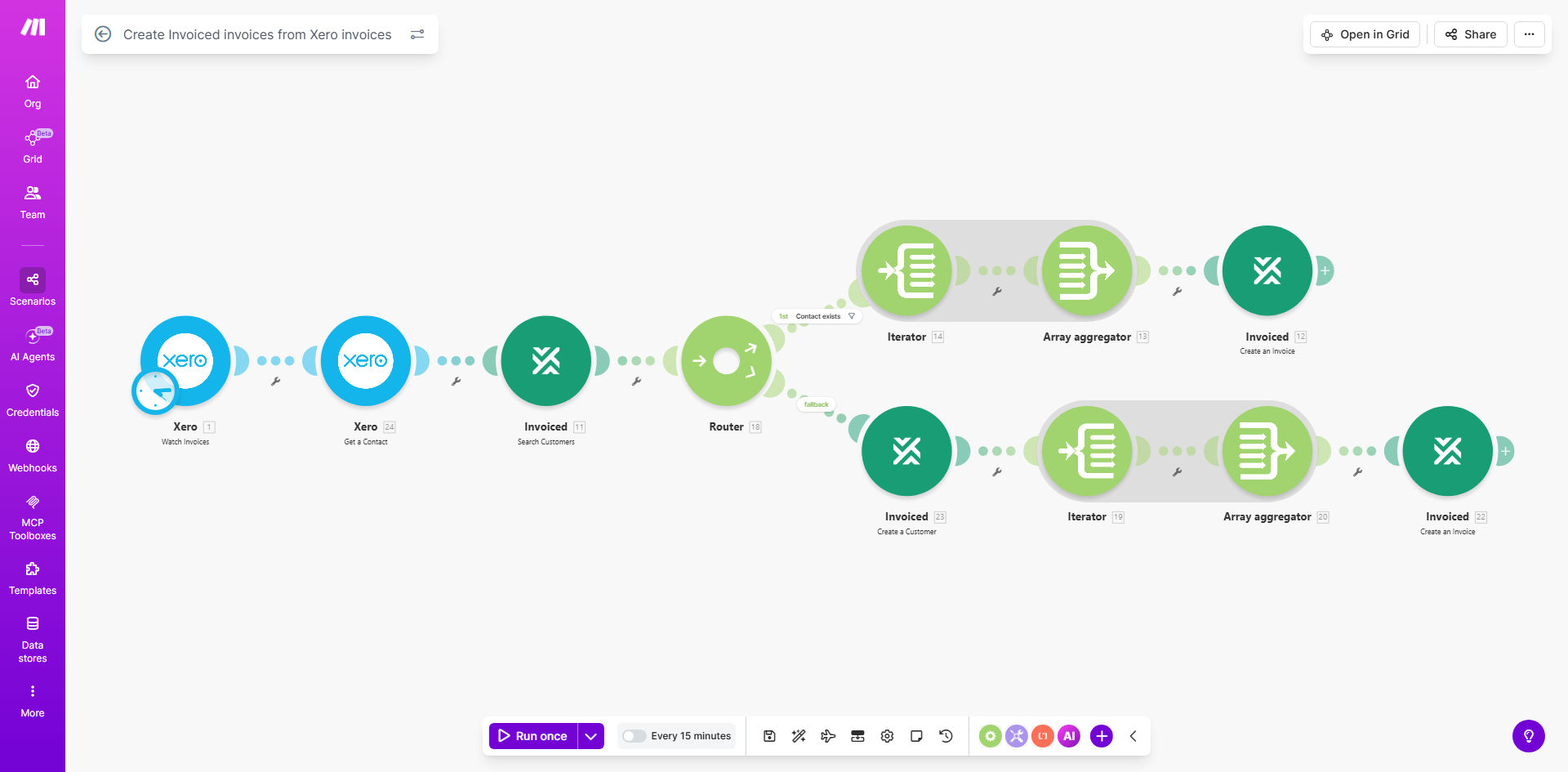
Task: Open the Array aggregator 13 module
Action: point(1087,270)
